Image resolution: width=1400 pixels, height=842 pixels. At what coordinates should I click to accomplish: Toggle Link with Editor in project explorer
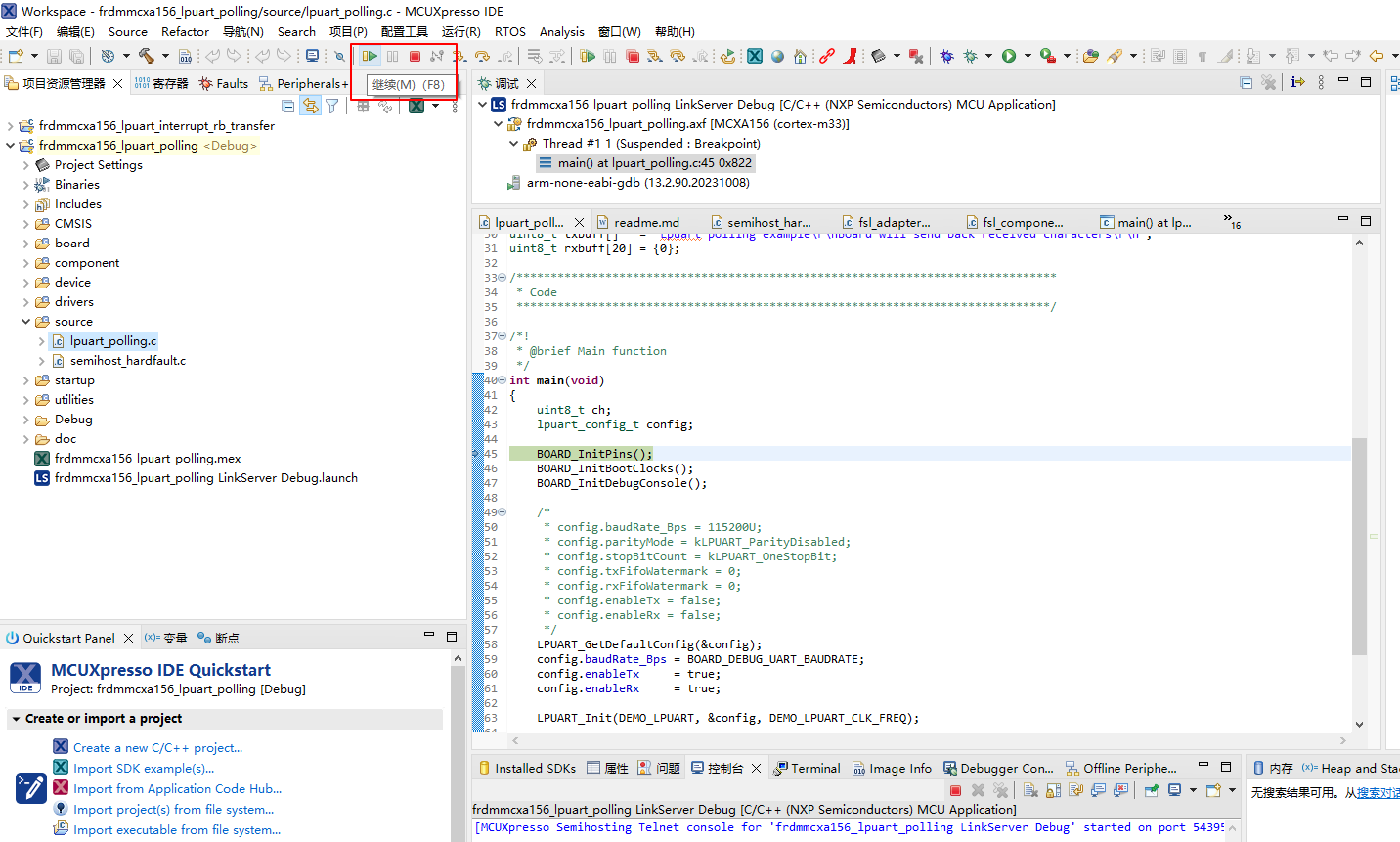tap(310, 106)
